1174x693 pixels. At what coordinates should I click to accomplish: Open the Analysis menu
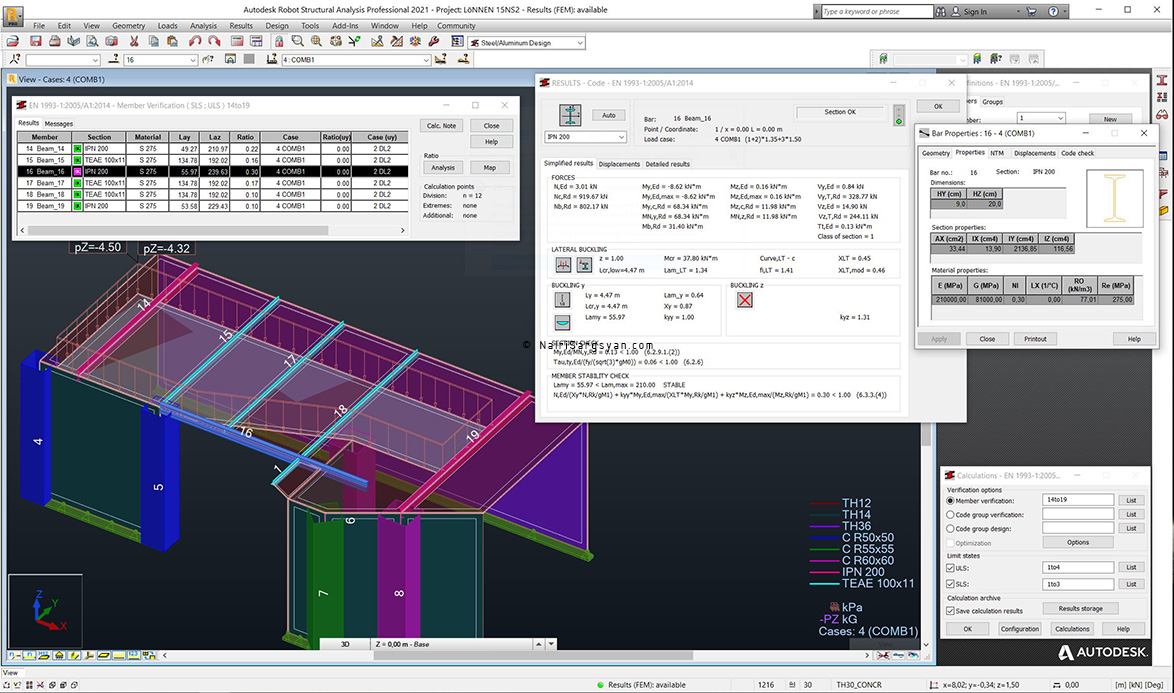pos(203,25)
